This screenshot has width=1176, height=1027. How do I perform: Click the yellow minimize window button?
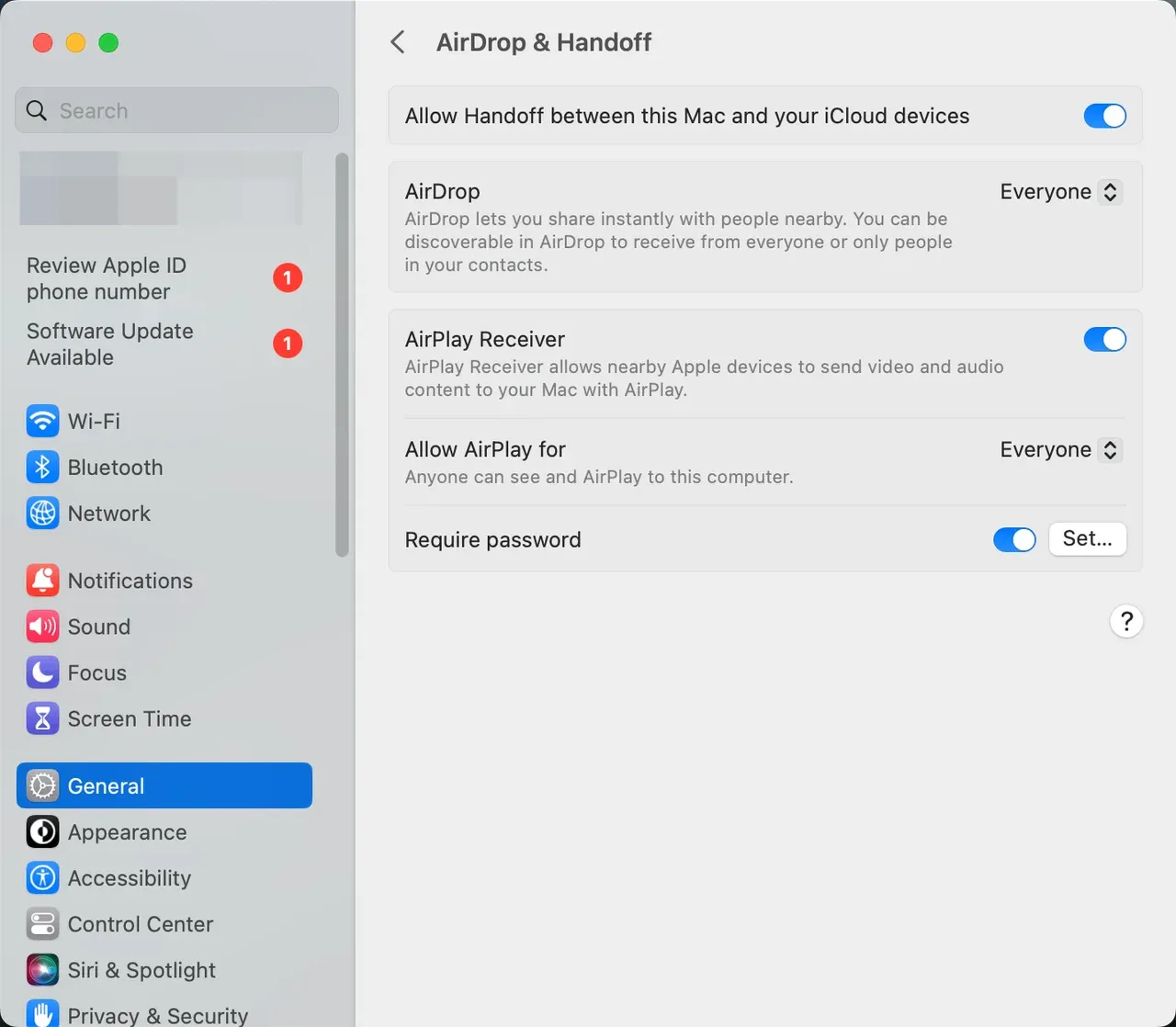(75, 42)
